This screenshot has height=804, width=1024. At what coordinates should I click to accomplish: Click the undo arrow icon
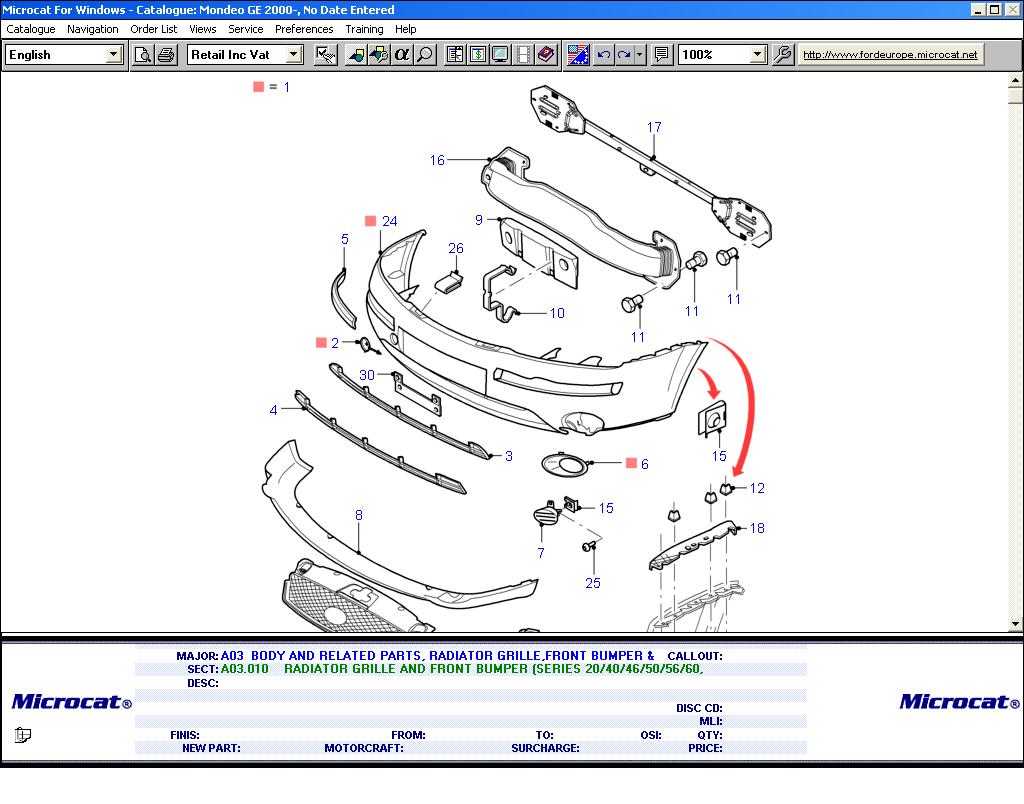[603, 55]
